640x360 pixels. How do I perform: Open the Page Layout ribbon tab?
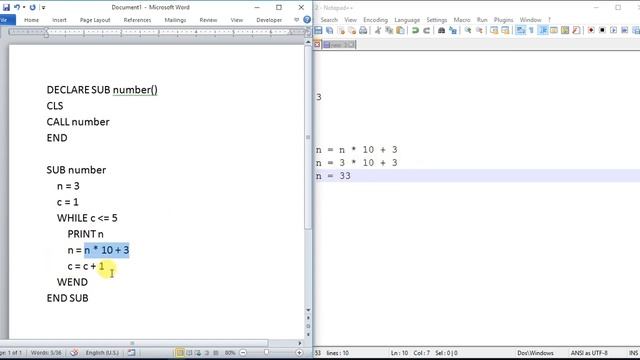click(95, 20)
